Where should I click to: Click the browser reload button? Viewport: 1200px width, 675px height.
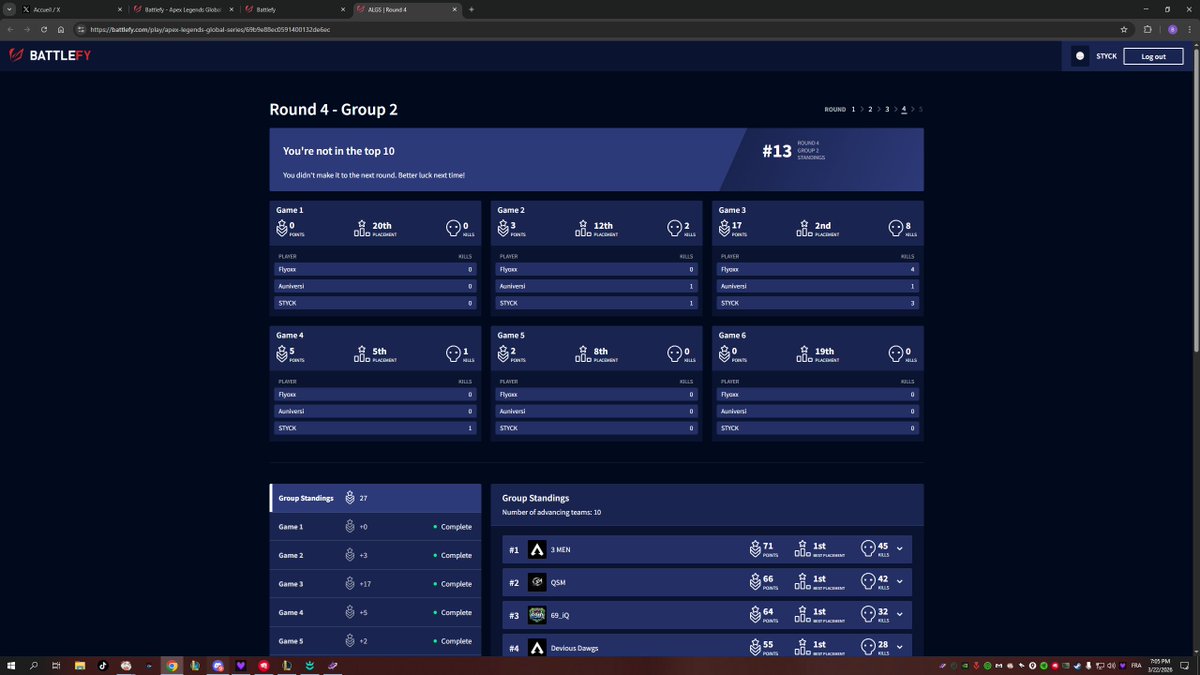[43, 29]
